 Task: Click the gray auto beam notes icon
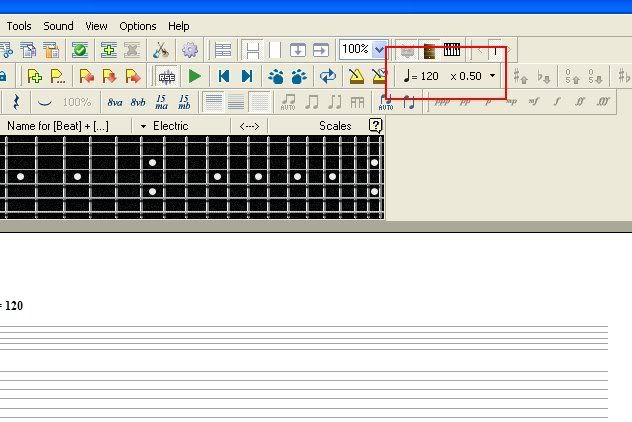(288, 102)
